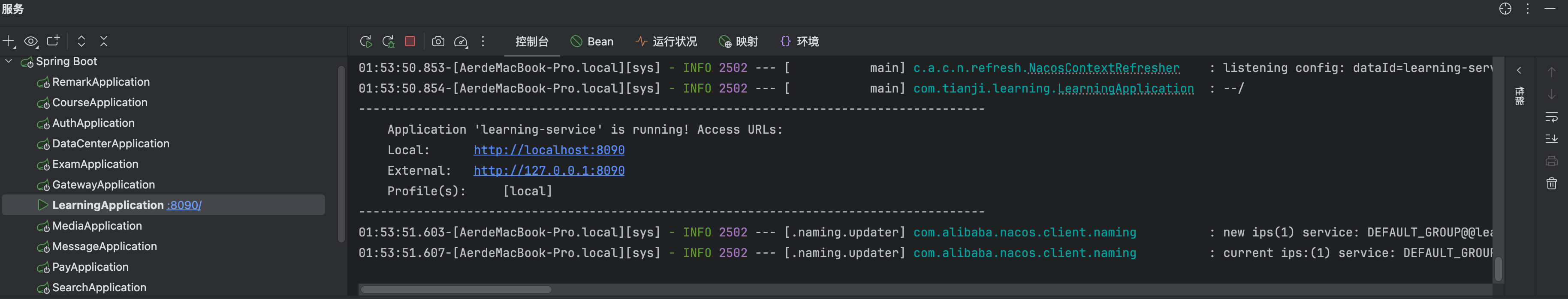Toggle soft-wrap in the console
Viewport: 1568px width, 299px height.
click(x=1552, y=117)
